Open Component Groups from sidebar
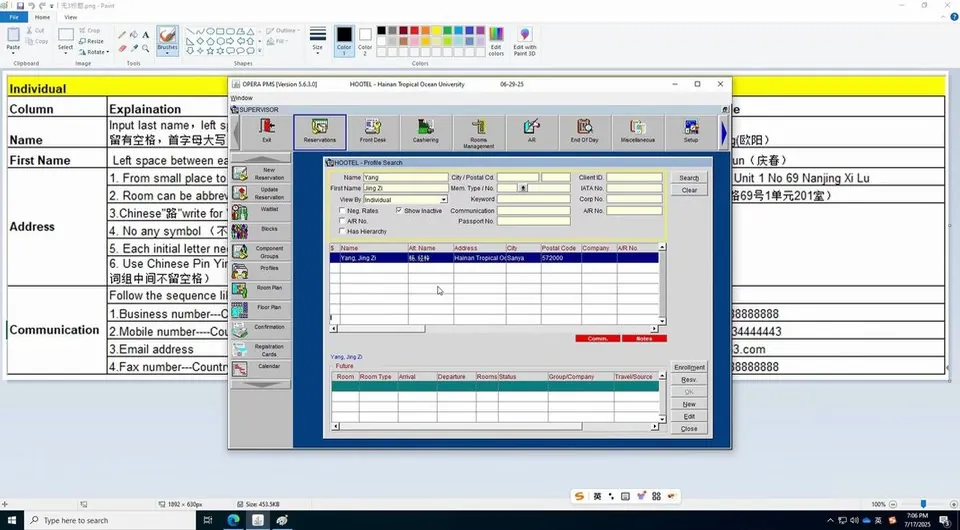This screenshot has width=960, height=530. coord(261,252)
